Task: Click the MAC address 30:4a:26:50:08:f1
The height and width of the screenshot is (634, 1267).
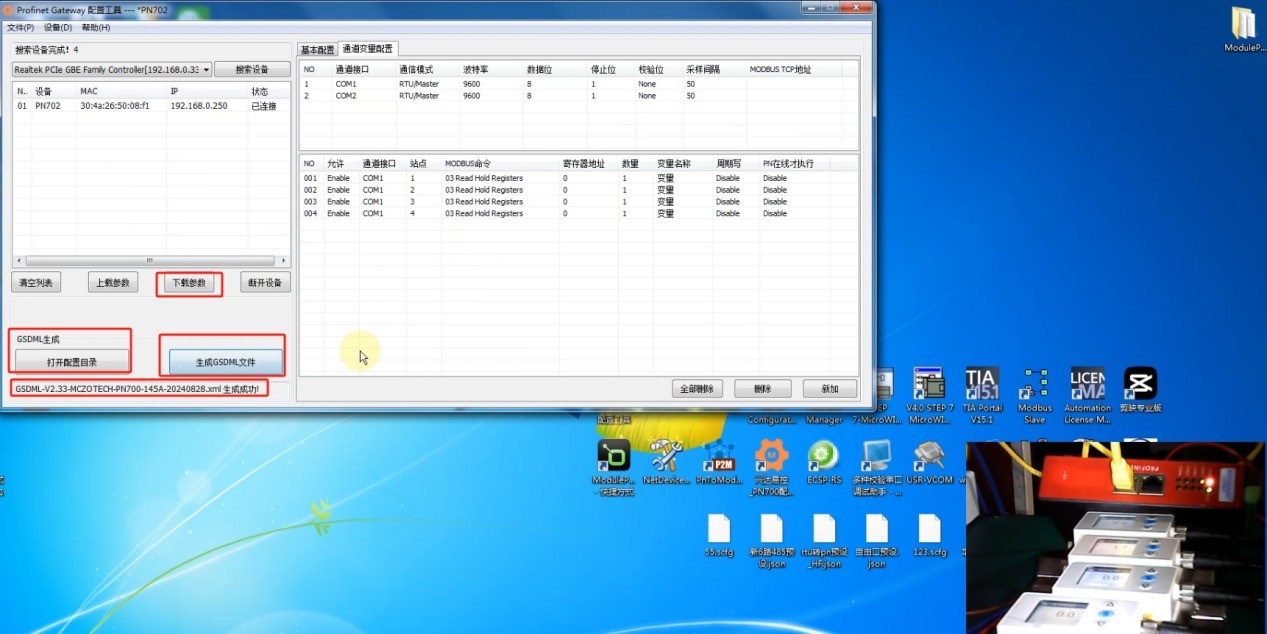Action: (115, 105)
